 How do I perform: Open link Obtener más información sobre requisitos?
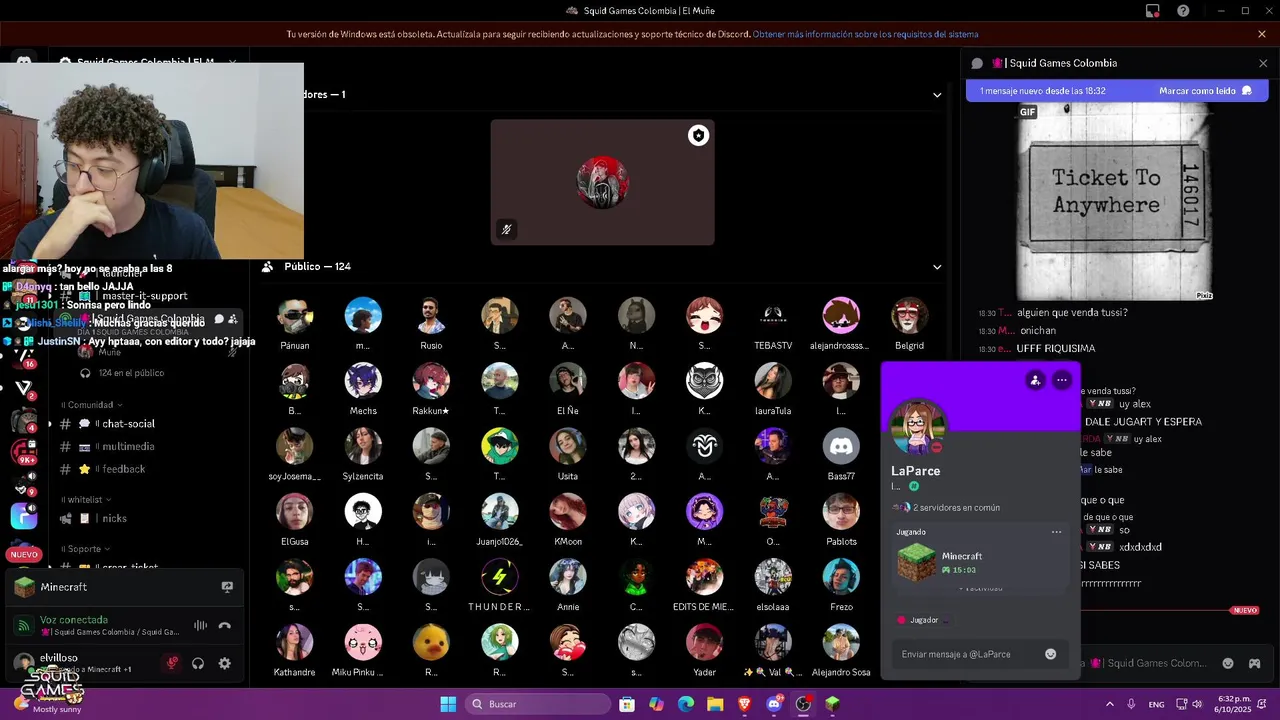pyautogui.click(x=865, y=34)
